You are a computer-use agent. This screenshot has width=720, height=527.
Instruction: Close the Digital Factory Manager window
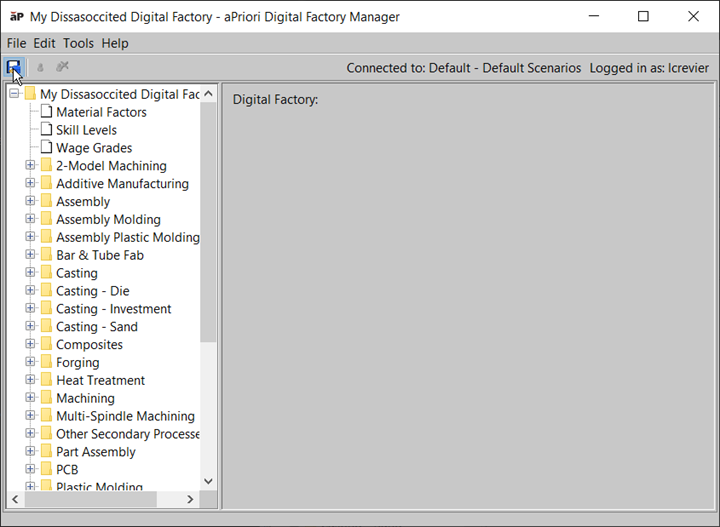pos(693,17)
